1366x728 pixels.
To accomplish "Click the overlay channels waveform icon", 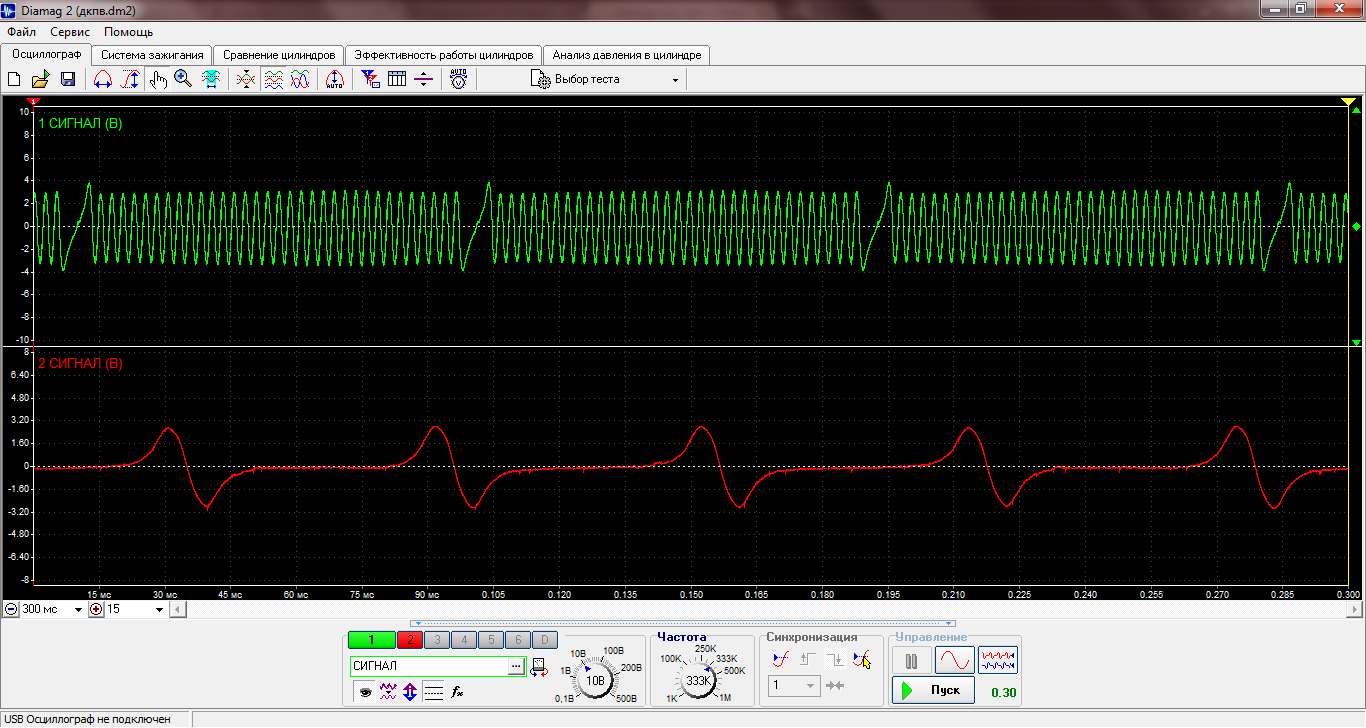I will coord(246,80).
